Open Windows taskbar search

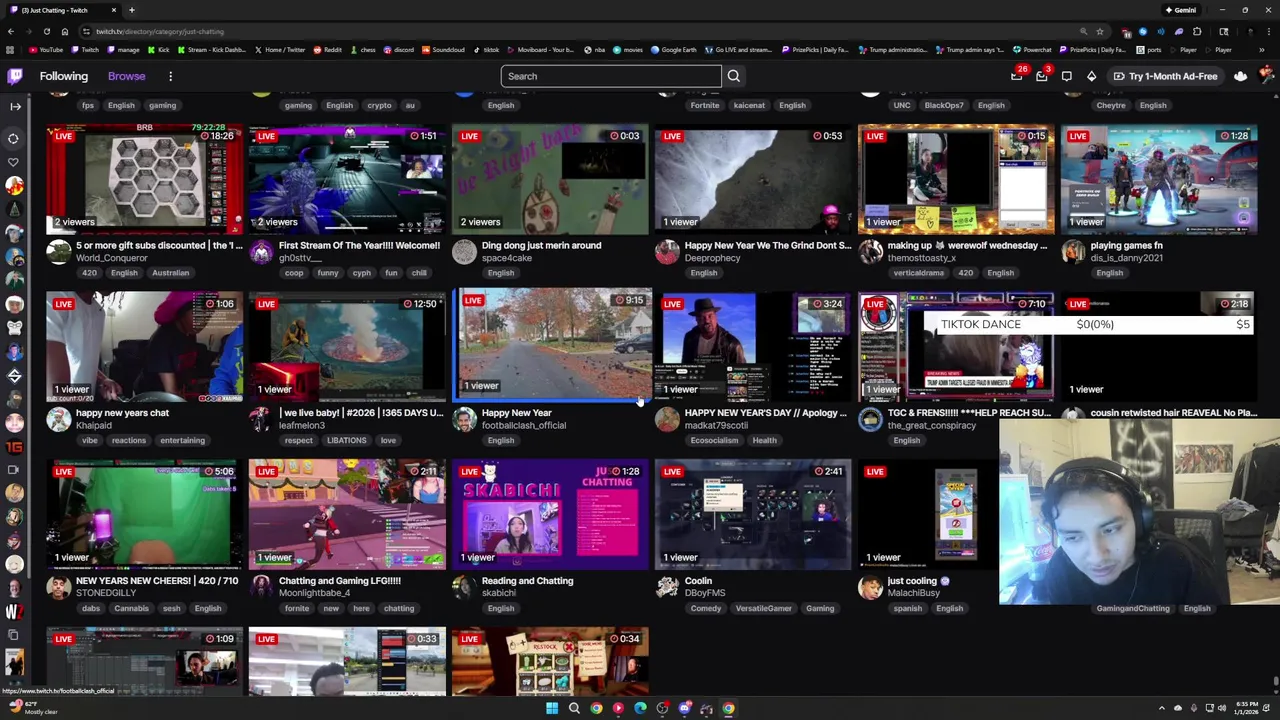tap(574, 708)
